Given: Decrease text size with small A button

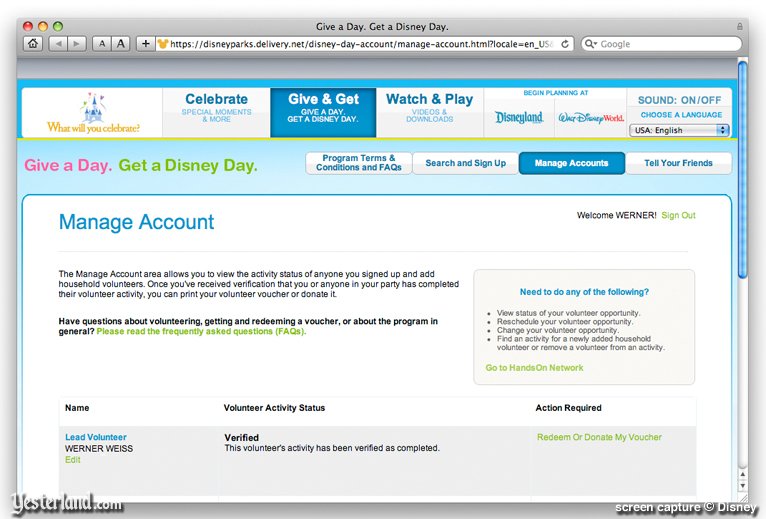Looking at the screenshot, I should click(x=102, y=44).
